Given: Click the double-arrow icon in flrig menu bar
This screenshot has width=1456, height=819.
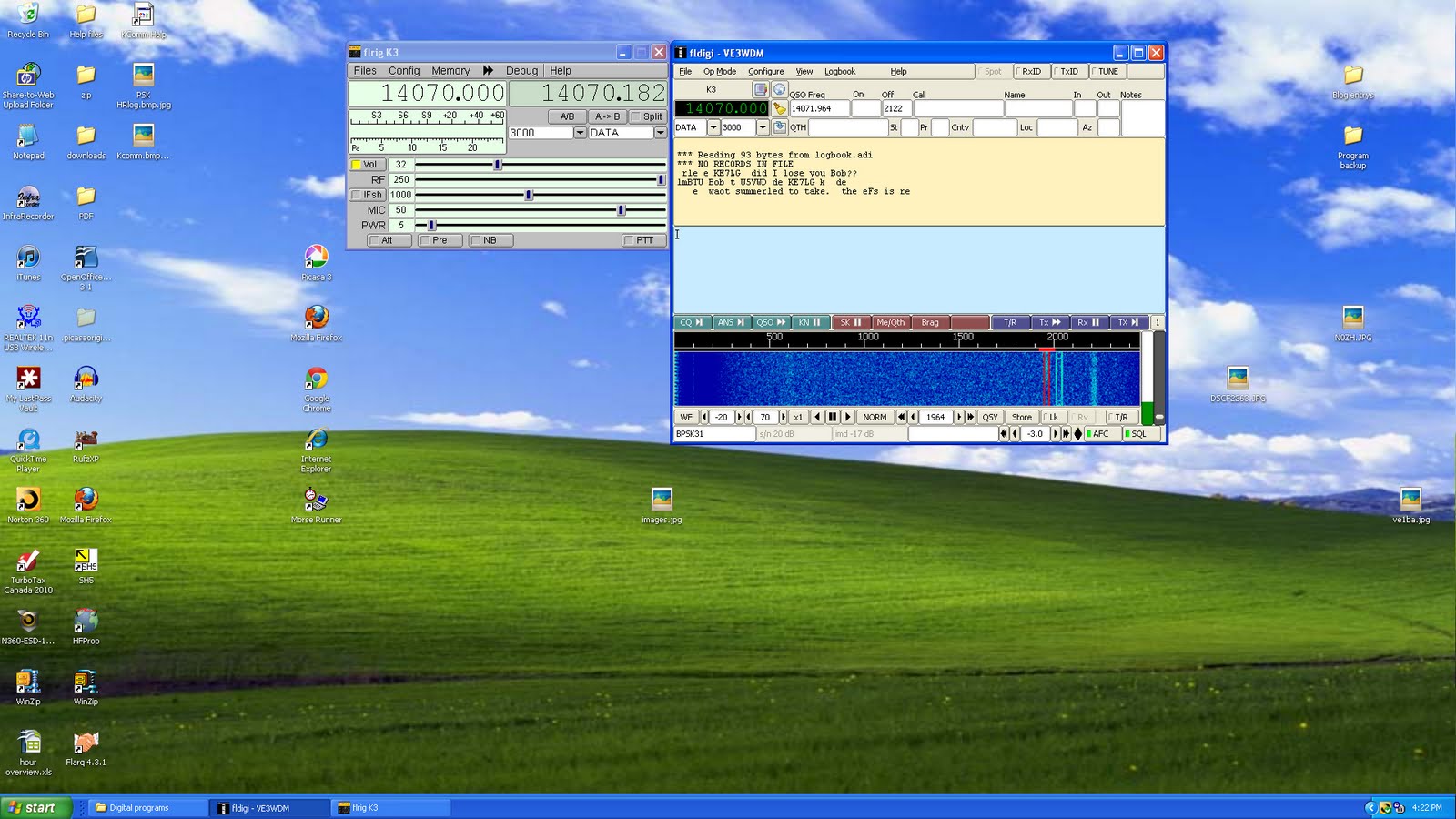Looking at the screenshot, I should [x=488, y=70].
